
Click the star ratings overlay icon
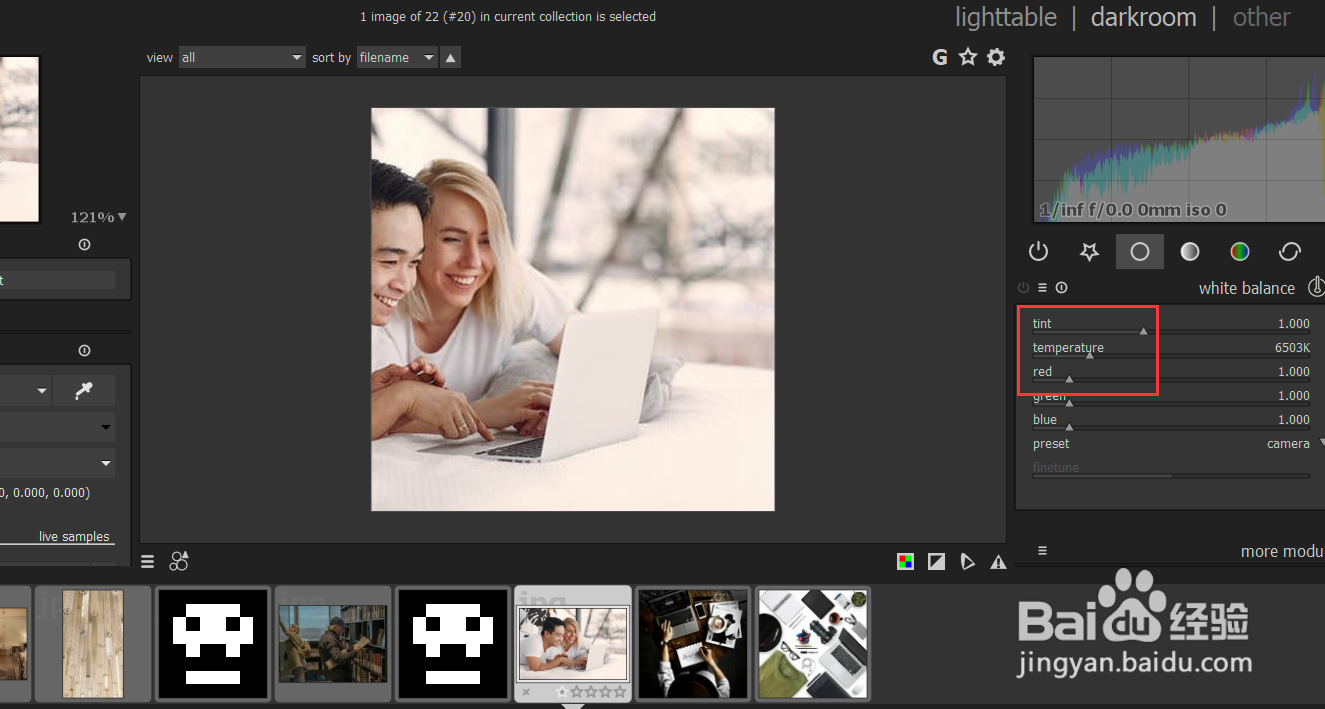[x=968, y=58]
